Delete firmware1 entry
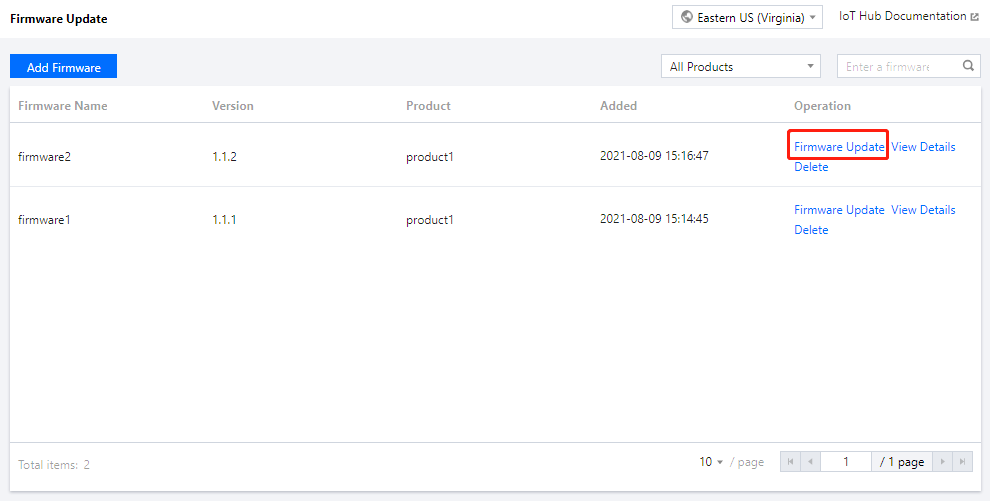990x501 pixels. click(x=811, y=230)
